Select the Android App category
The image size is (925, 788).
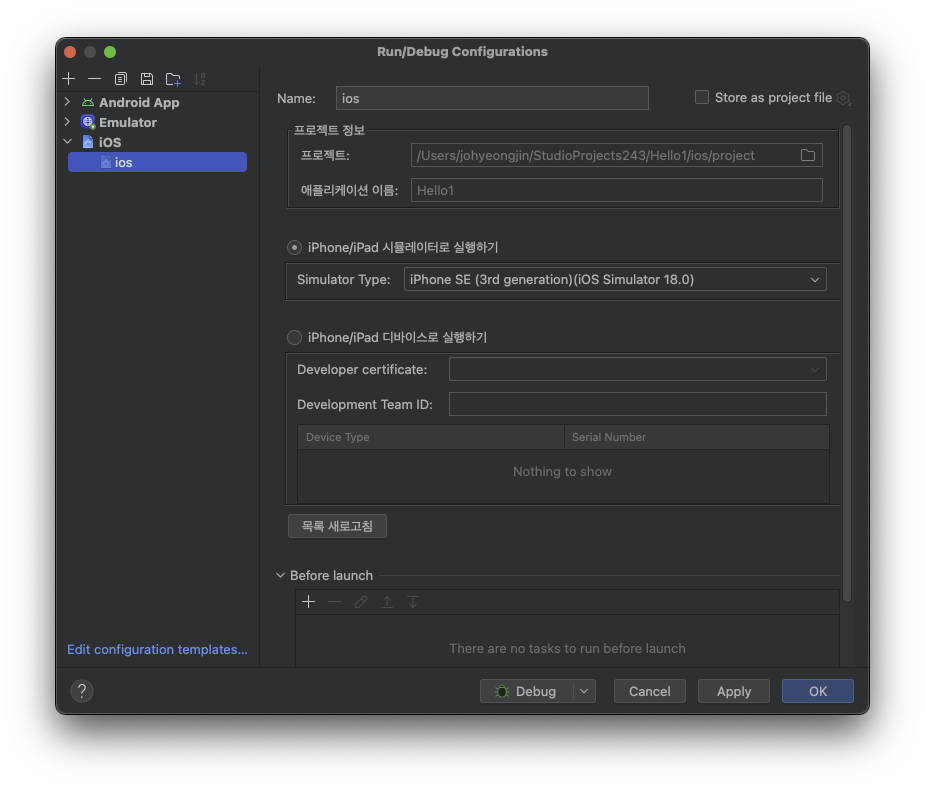click(139, 102)
